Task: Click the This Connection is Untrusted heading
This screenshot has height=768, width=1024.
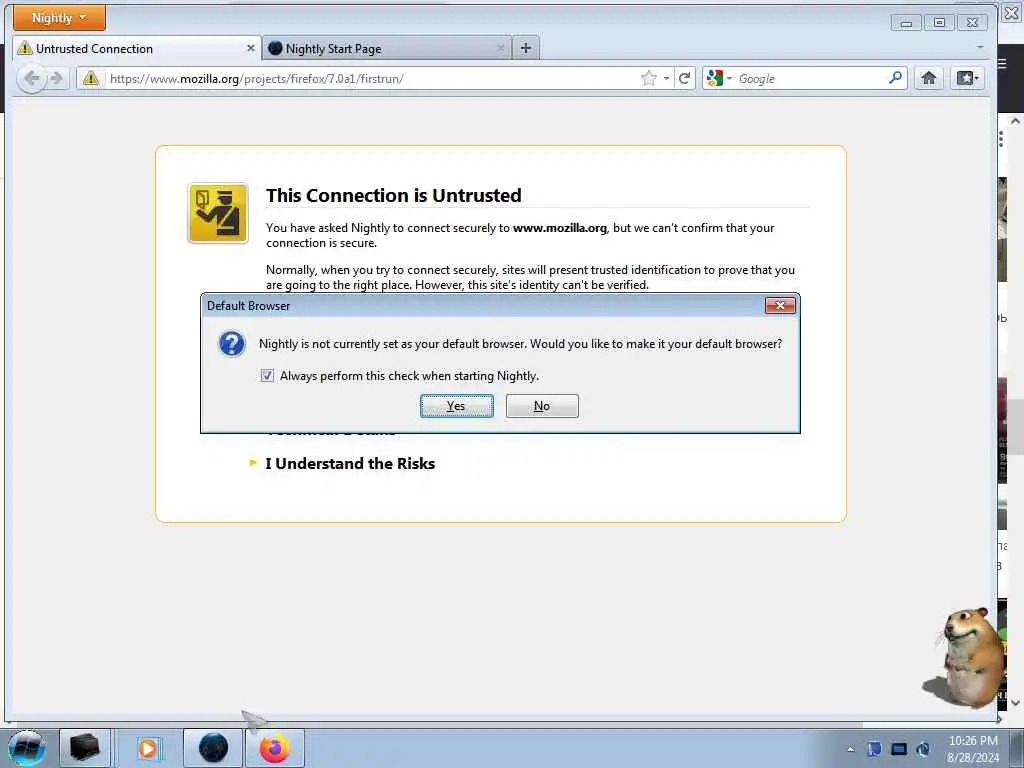Action: (x=394, y=195)
